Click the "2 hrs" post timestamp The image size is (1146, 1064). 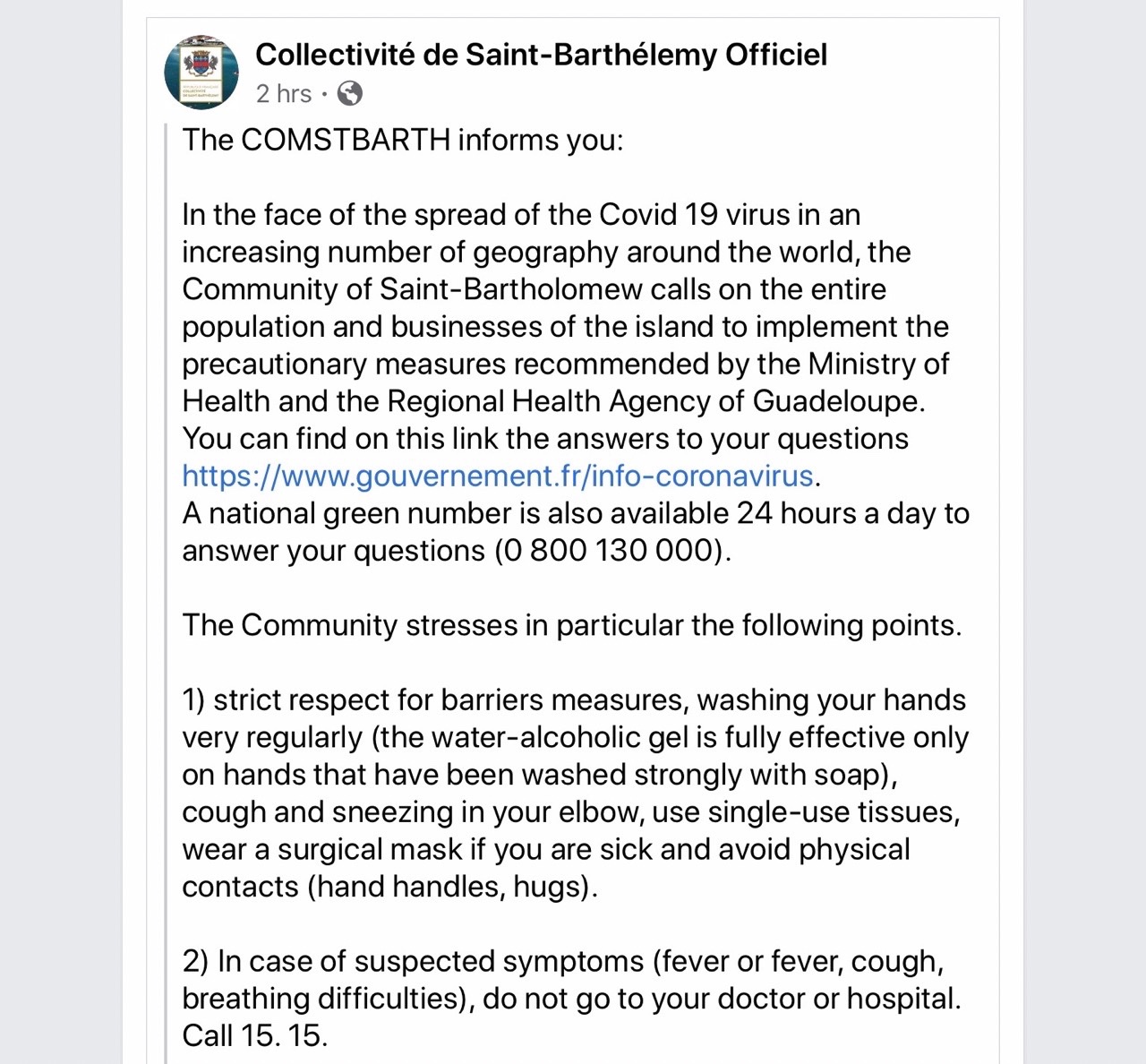(283, 93)
